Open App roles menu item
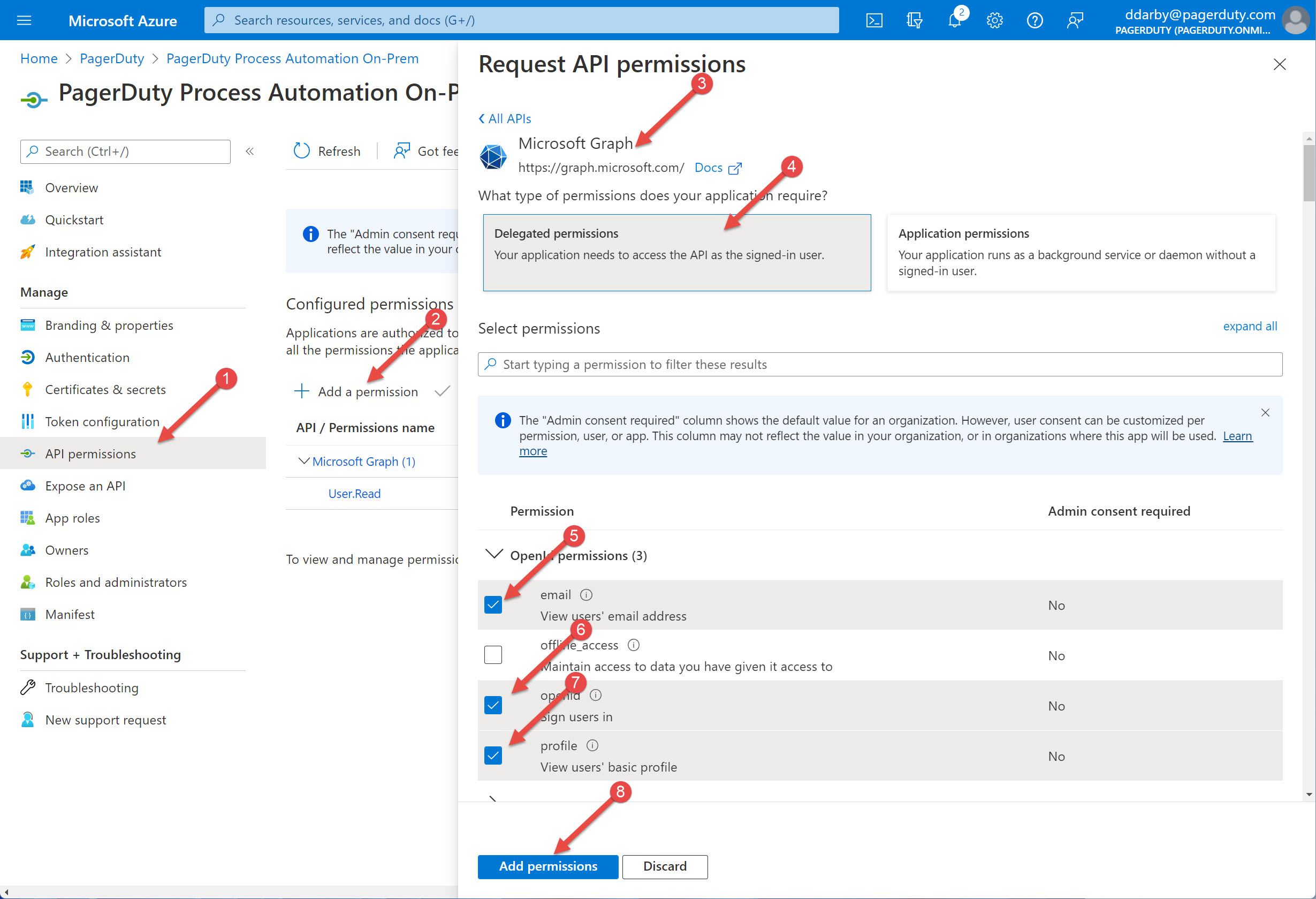1316x899 pixels. 72,518
